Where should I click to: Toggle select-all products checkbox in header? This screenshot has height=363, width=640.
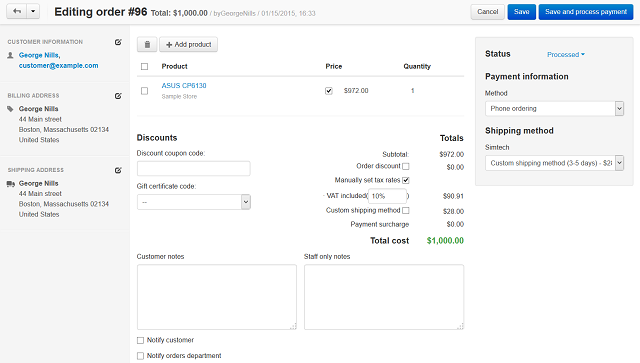(144, 67)
